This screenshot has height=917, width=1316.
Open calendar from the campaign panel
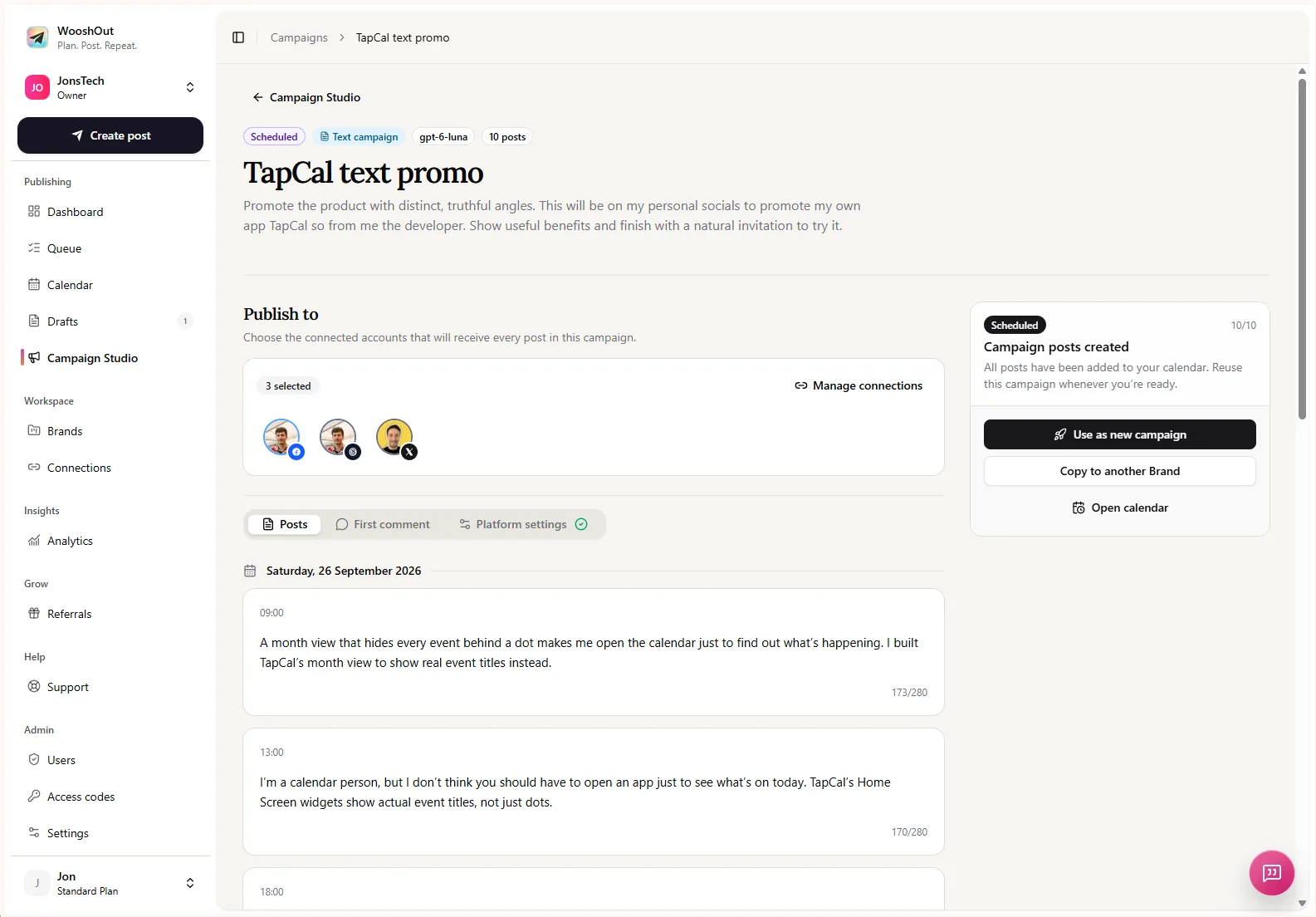coord(1119,508)
